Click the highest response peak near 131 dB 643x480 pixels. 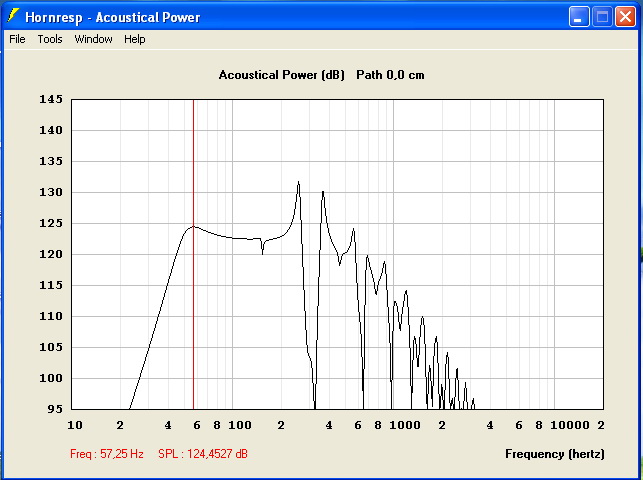point(299,182)
